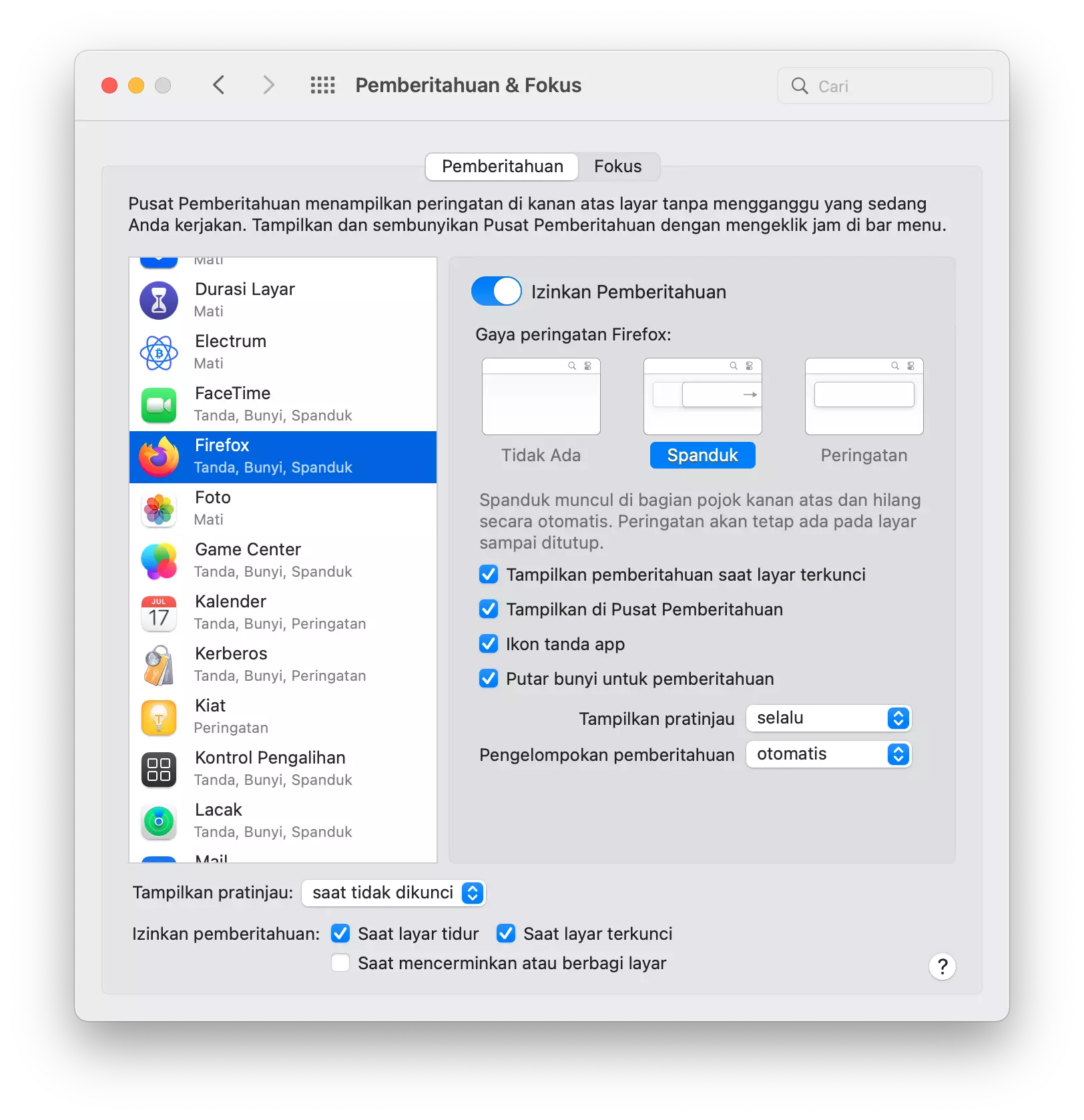
Task: Select the FaceTime icon in the app list
Action: (158, 404)
